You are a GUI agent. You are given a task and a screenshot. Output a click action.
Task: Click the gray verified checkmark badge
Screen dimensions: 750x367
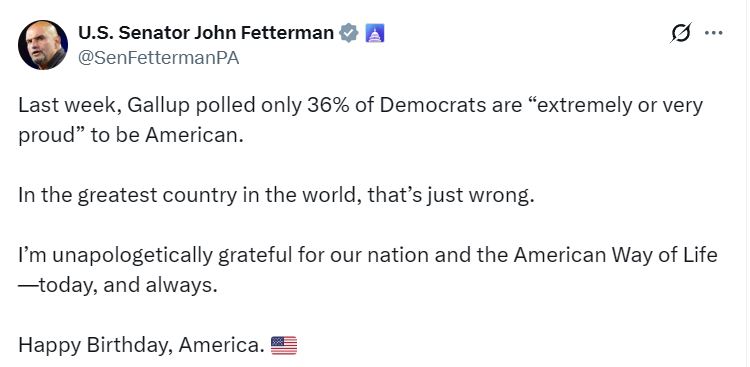[349, 33]
